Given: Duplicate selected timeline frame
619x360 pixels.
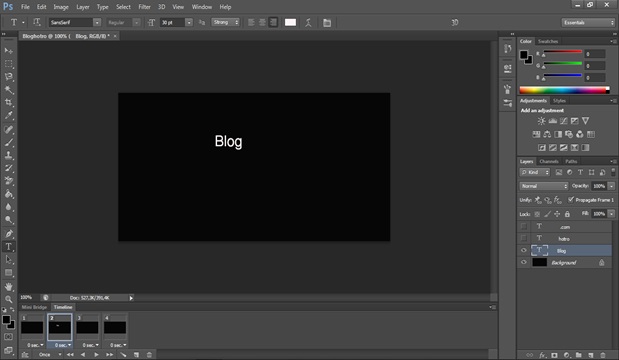Looking at the screenshot, I should 136,354.
